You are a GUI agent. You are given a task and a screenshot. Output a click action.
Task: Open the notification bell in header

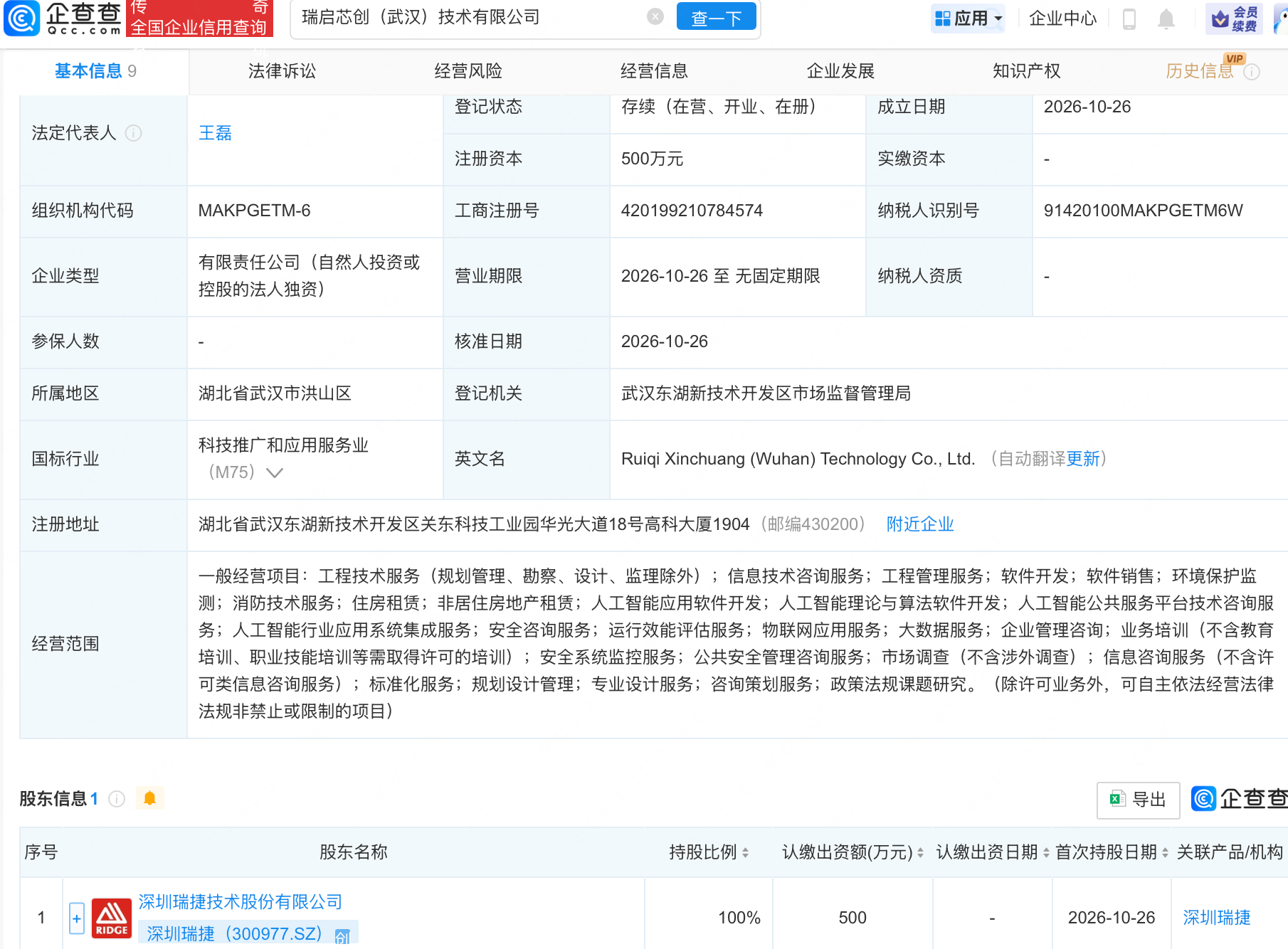tap(1166, 18)
